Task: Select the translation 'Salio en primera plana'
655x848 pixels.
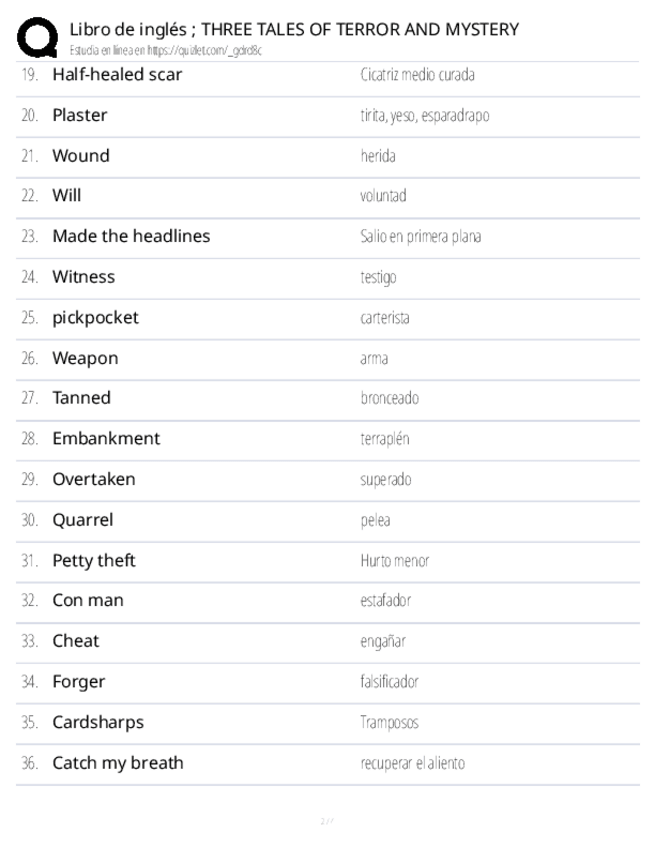Action: (x=421, y=237)
